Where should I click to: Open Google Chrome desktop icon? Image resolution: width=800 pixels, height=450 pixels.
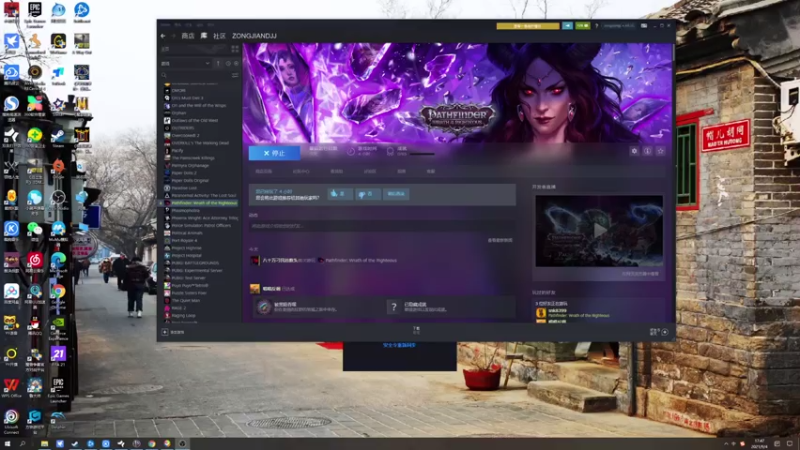click(x=58, y=294)
